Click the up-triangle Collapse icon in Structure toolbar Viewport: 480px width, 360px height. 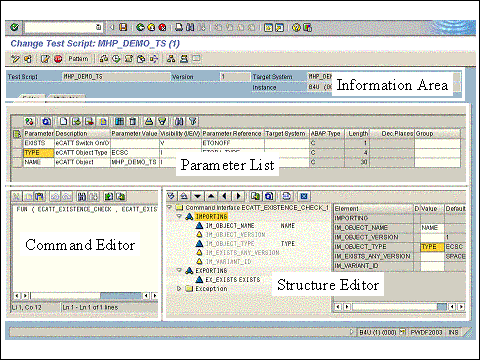[x=211, y=196]
